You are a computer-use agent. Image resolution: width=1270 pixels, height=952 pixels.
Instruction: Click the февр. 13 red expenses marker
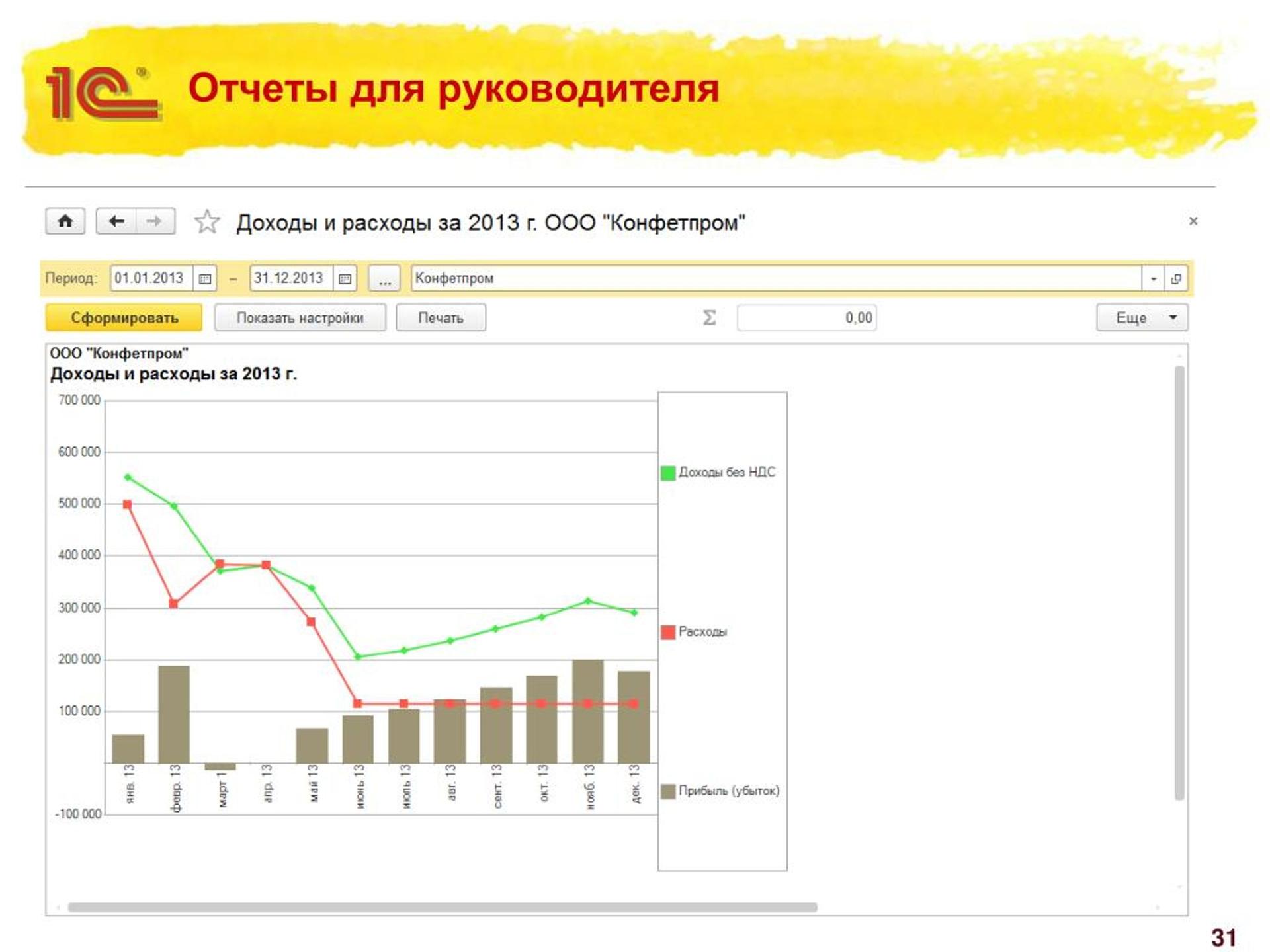click(173, 604)
